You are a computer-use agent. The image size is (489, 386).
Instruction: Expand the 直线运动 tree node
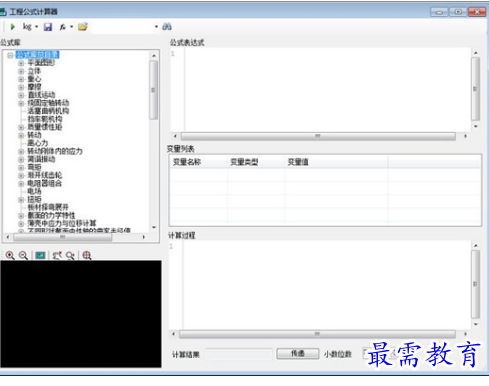pyautogui.click(x=21, y=95)
